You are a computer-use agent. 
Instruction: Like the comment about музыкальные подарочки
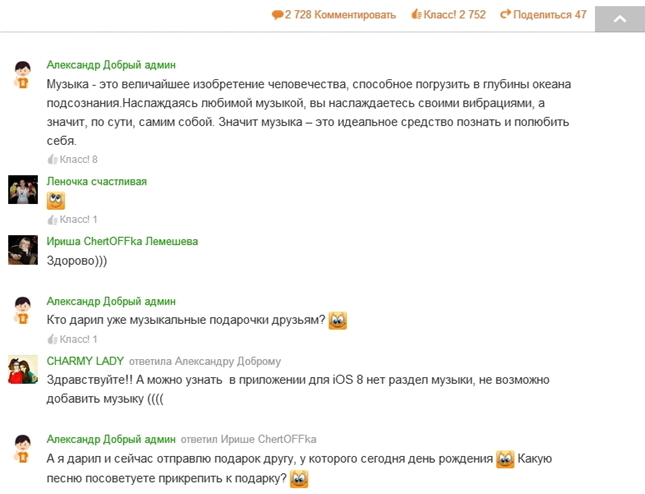(72, 339)
